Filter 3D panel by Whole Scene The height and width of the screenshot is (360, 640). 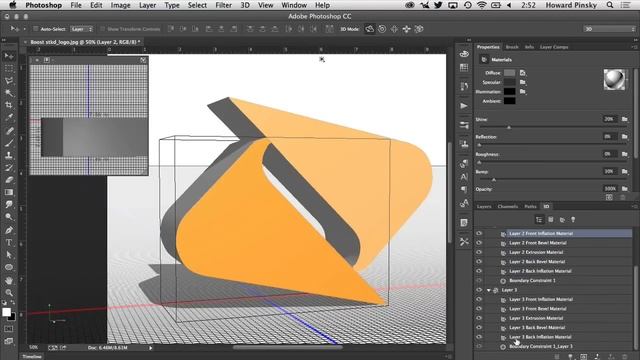point(539,220)
